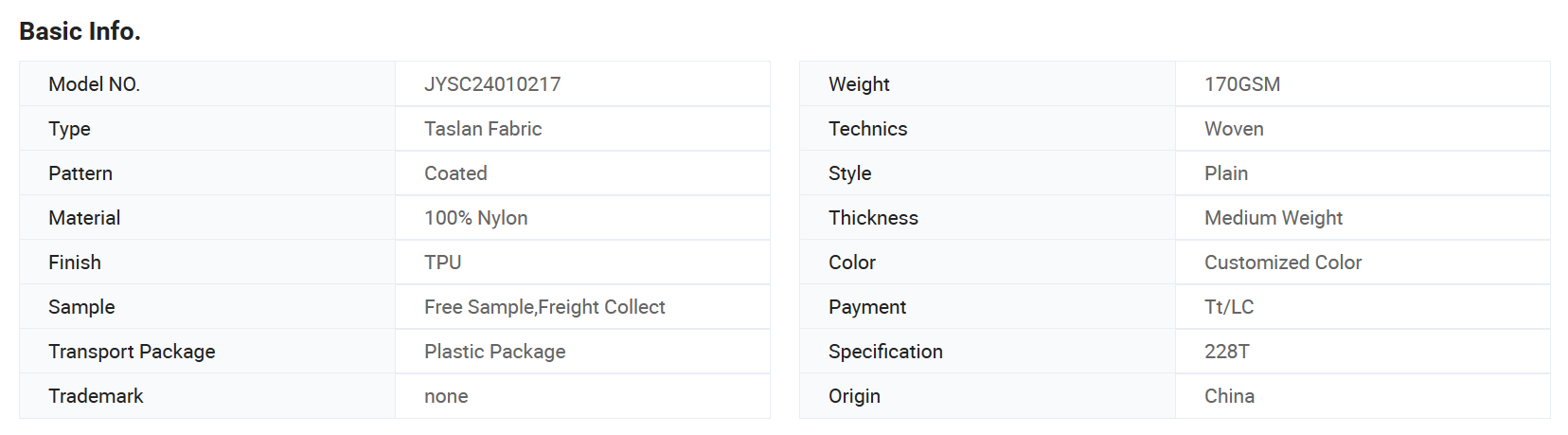Click the China origin value
Image resolution: width=1568 pixels, height=435 pixels.
coord(1229,396)
